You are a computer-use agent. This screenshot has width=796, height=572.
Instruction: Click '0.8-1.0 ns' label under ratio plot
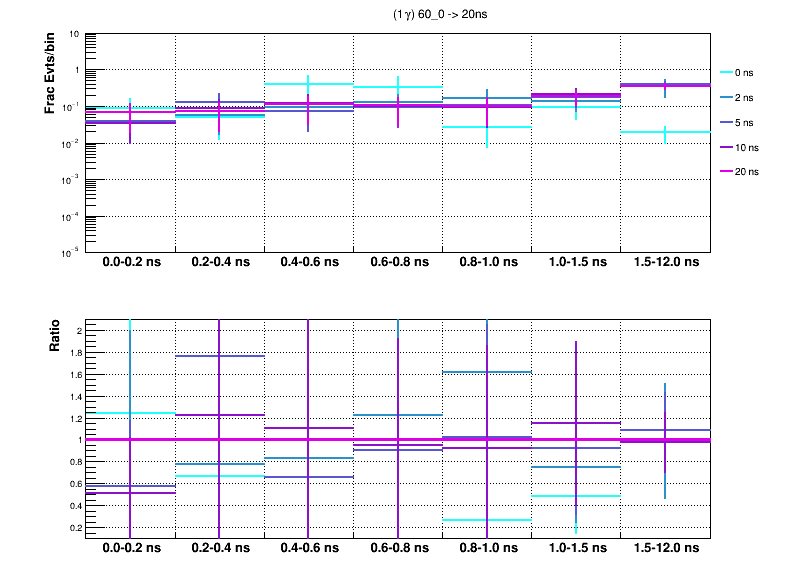point(488,549)
